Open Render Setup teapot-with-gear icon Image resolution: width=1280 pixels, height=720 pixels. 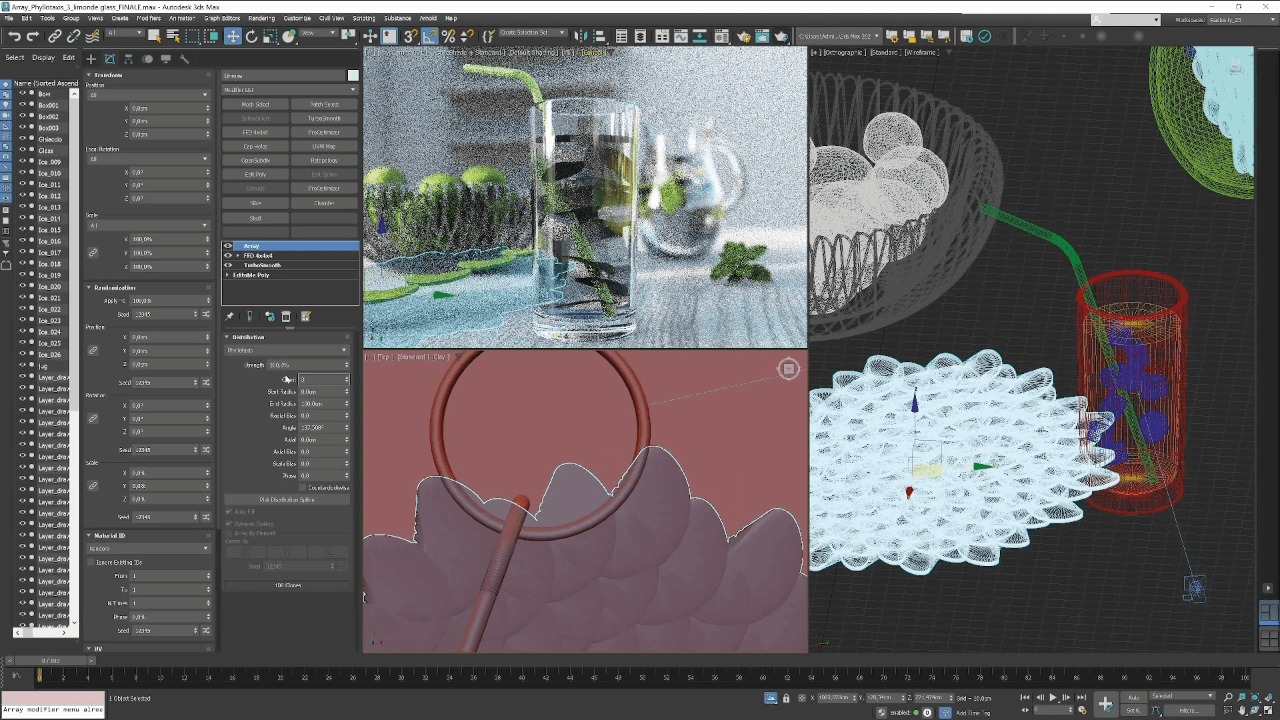point(743,36)
